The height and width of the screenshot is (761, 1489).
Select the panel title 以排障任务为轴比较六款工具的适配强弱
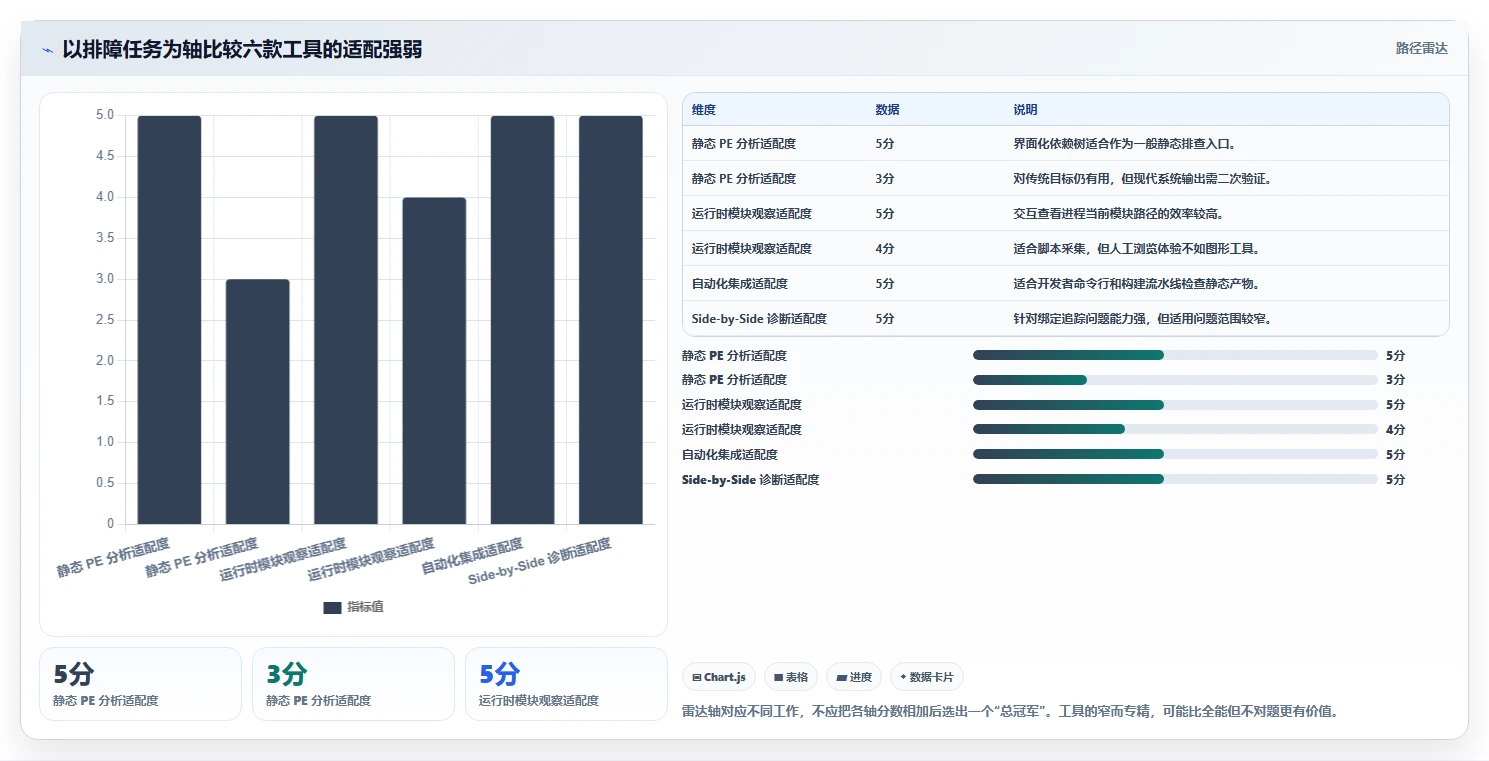(242, 49)
